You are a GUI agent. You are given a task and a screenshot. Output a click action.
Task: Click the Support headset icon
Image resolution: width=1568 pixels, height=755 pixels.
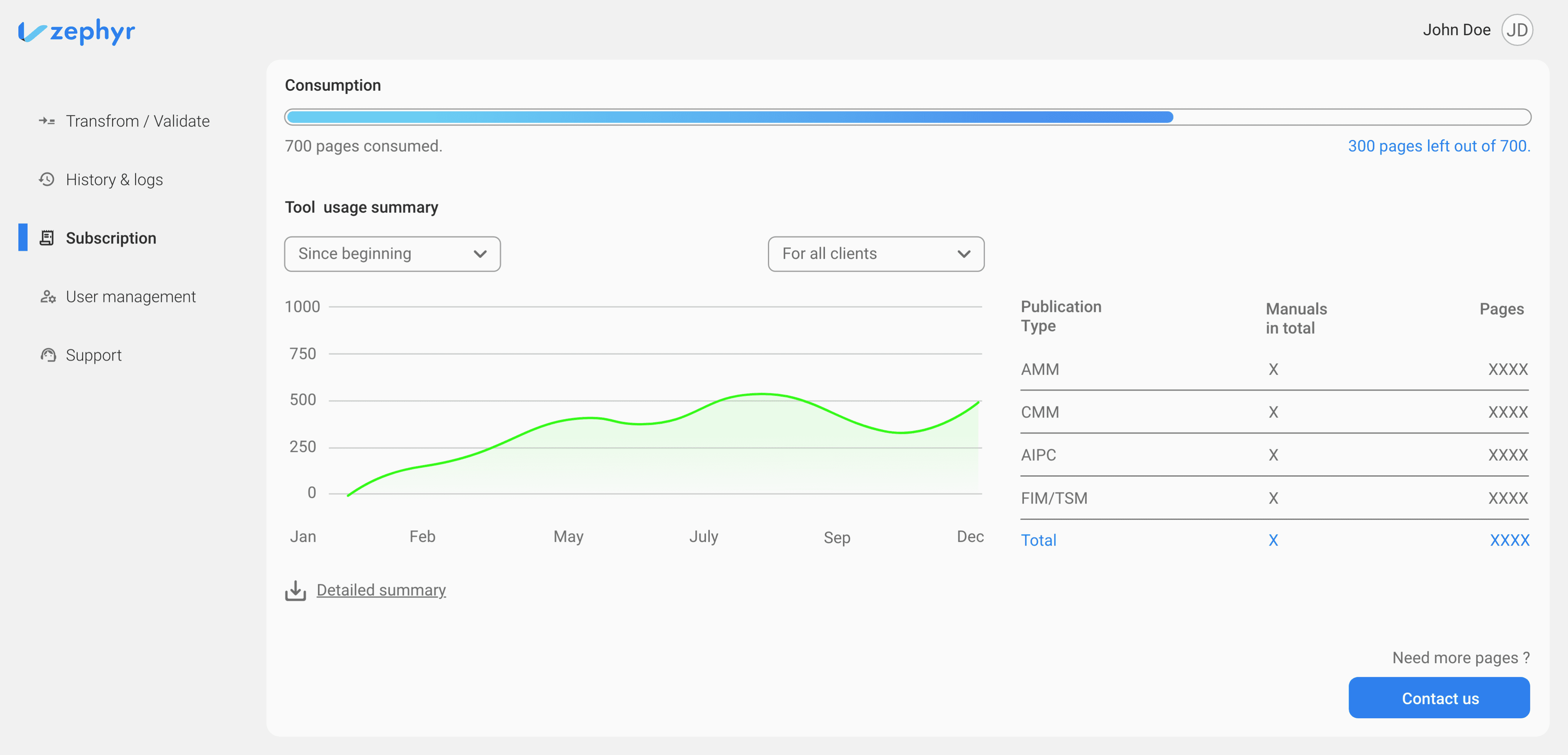(48, 355)
